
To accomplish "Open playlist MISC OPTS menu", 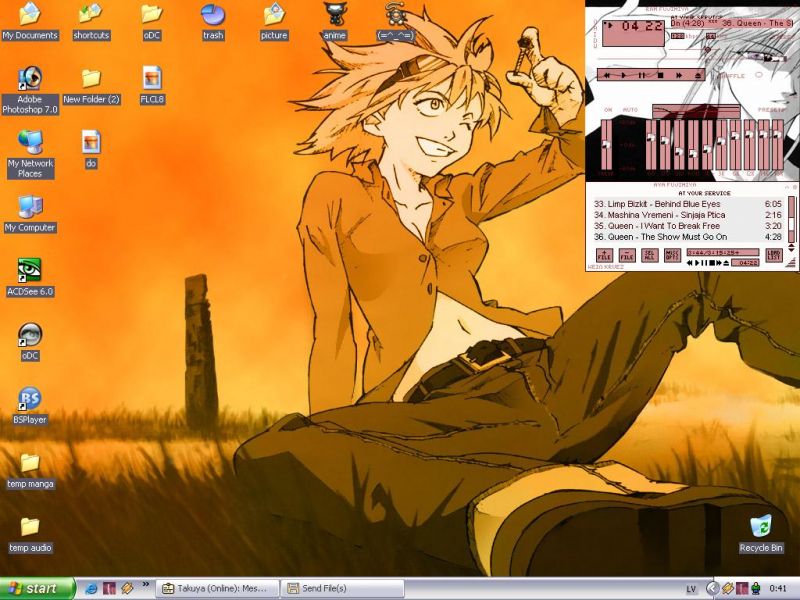I will coord(672,255).
